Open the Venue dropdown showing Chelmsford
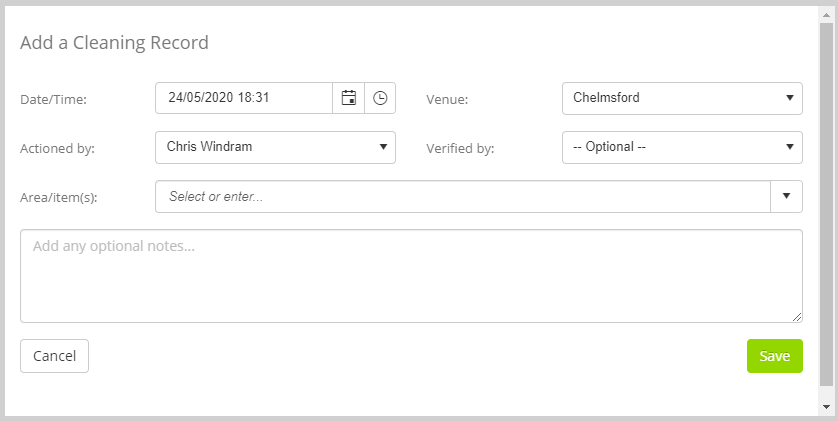This screenshot has height=421, width=838. 682,98
